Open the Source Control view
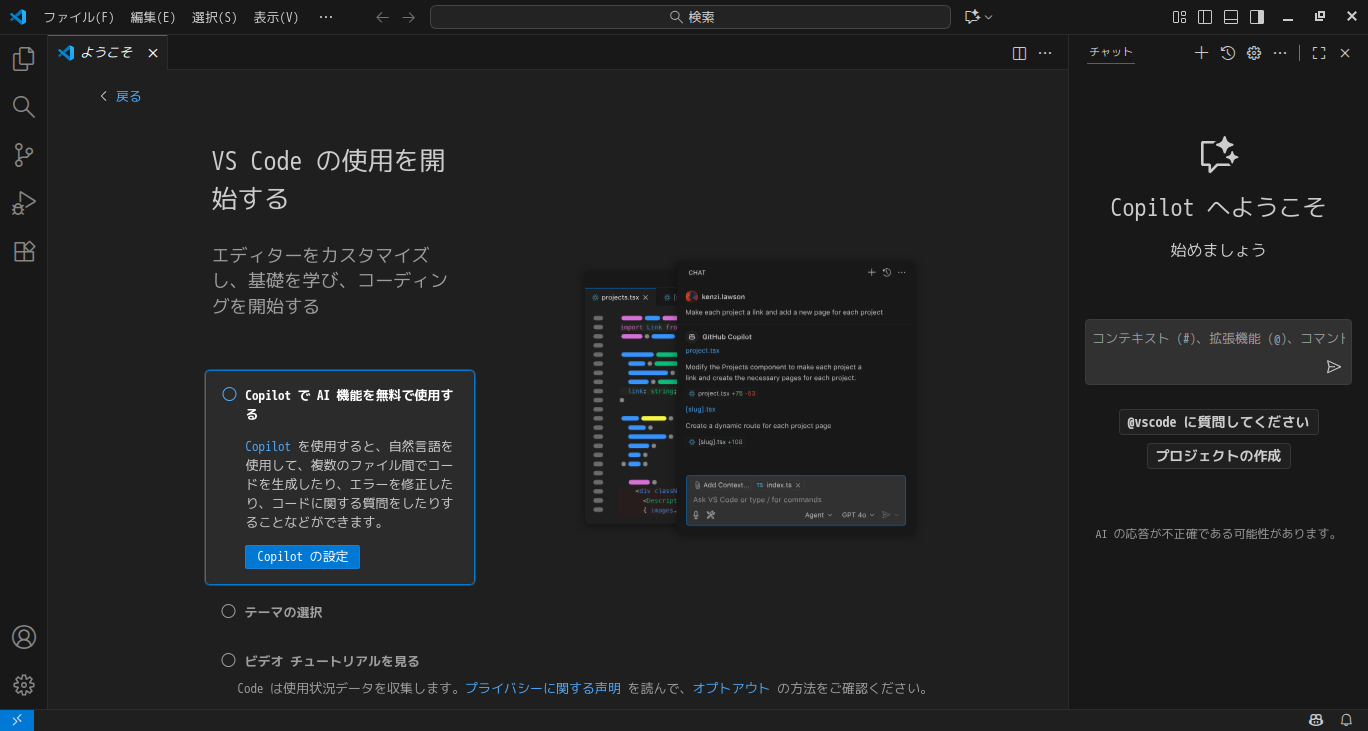1368x731 pixels. (x=24, y=155)
